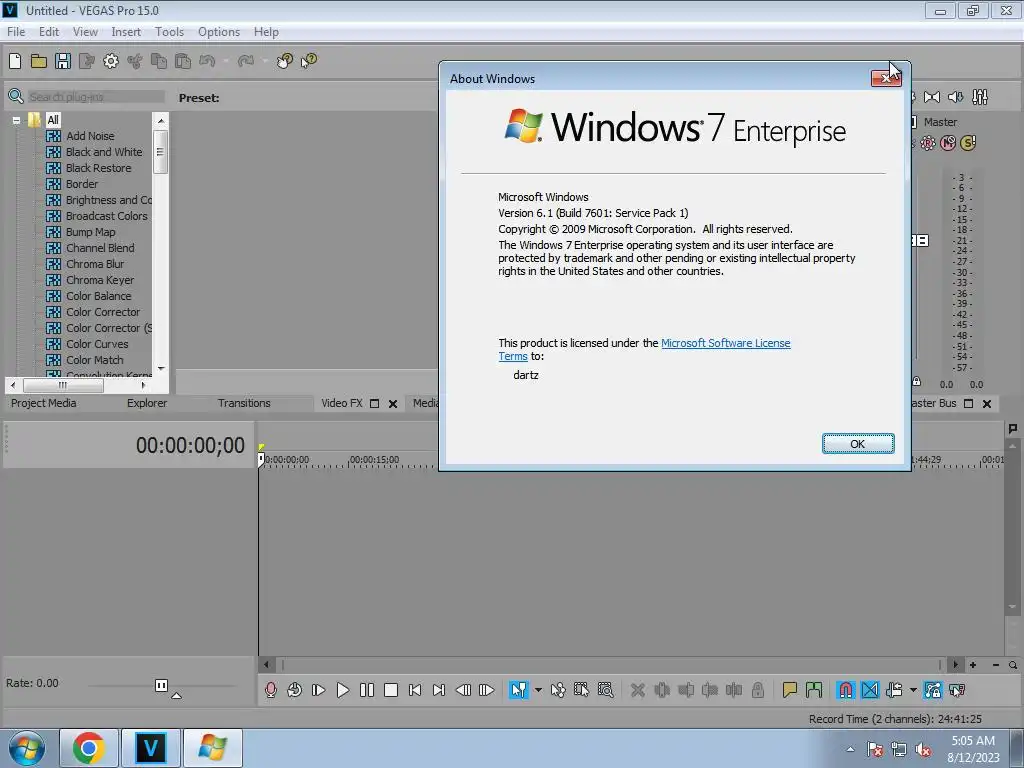This screenshot has height=768, width=1024.
Task: Click OK in About Windows dialog
Action: point(857,444)
